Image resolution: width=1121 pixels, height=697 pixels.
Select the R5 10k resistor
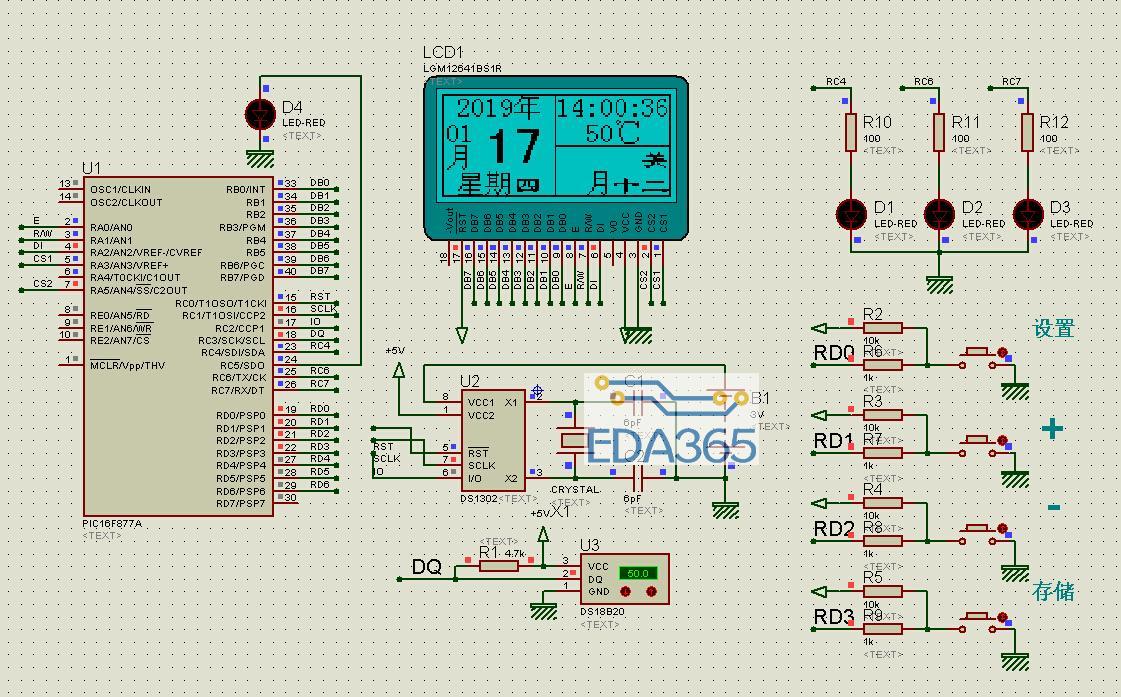point(883,592)
